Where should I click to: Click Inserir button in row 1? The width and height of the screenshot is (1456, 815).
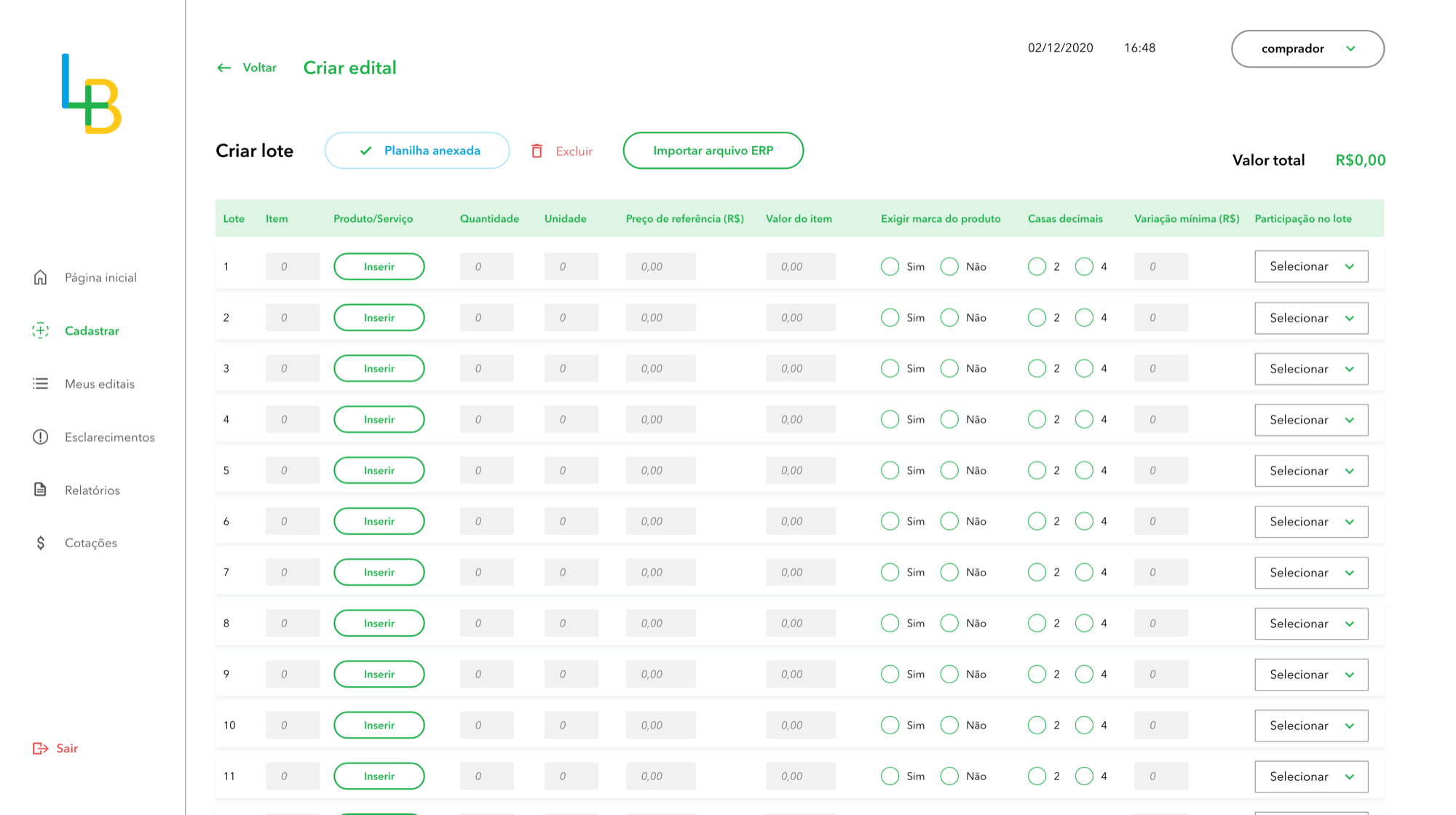click(x=379, y=266)
